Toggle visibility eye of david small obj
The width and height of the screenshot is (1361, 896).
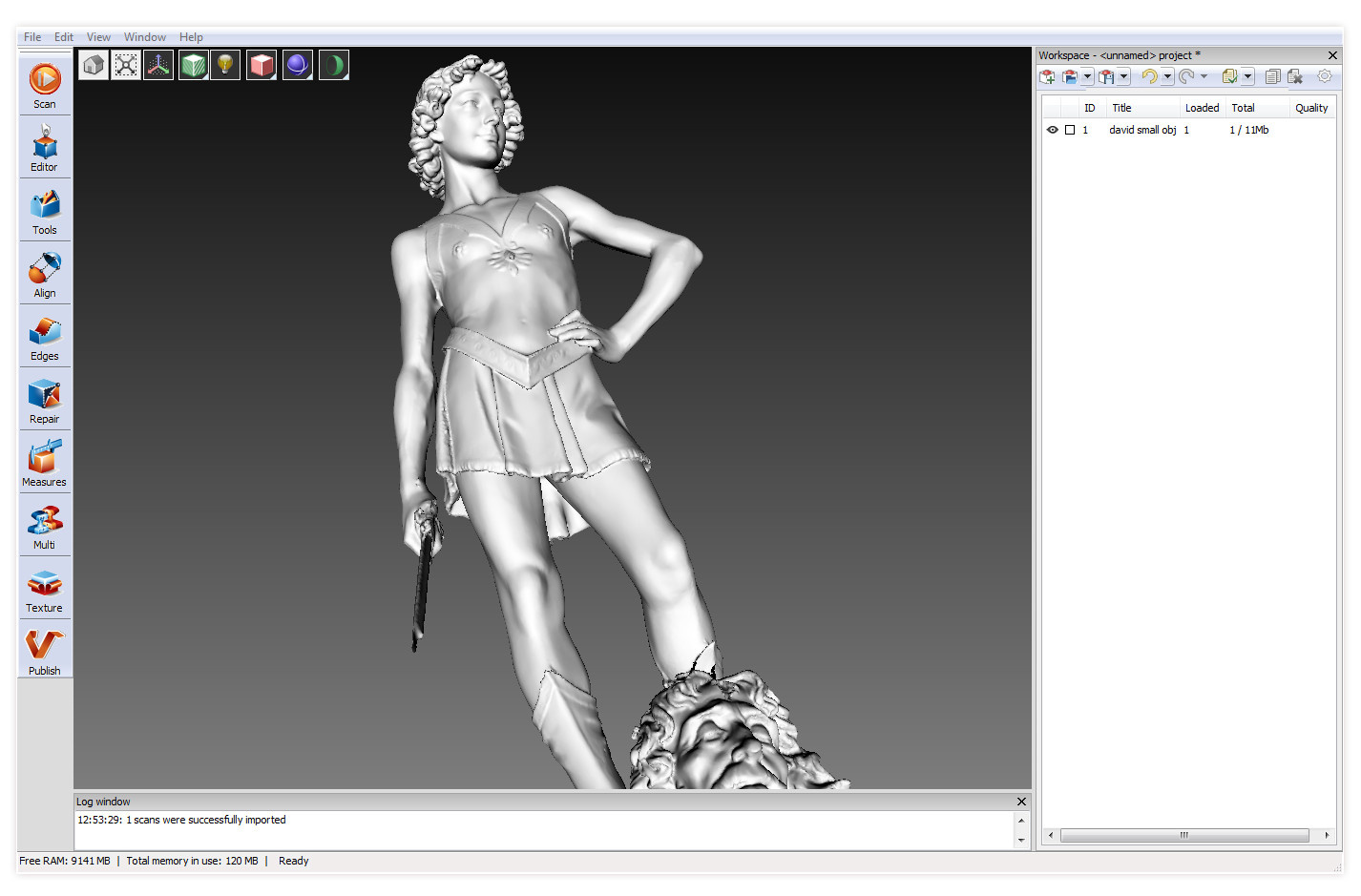[1053, 130]
